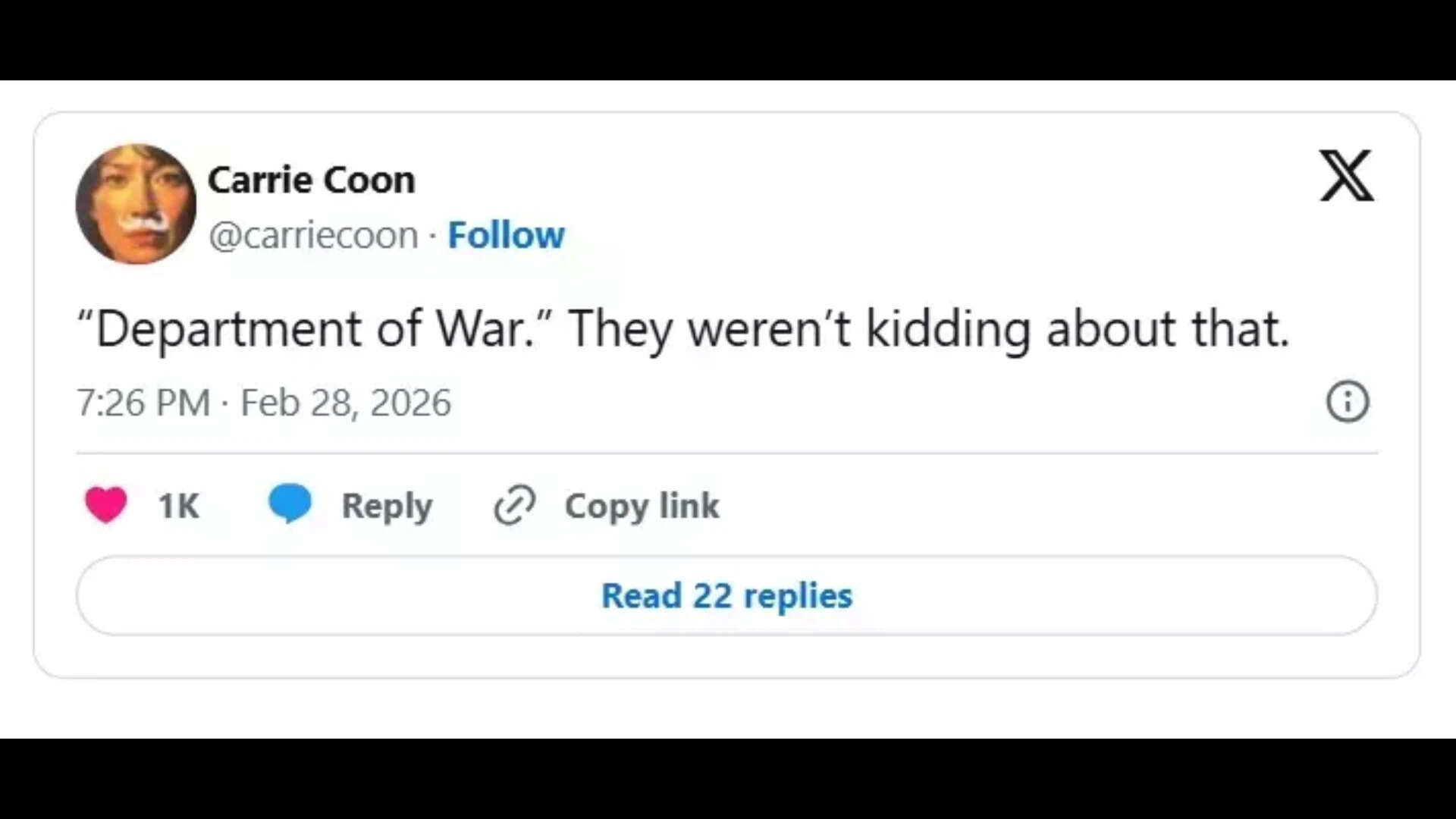The image size is (1456, 819).
Task: Open the @carriecoon handle link
Action: coord(313,235)
